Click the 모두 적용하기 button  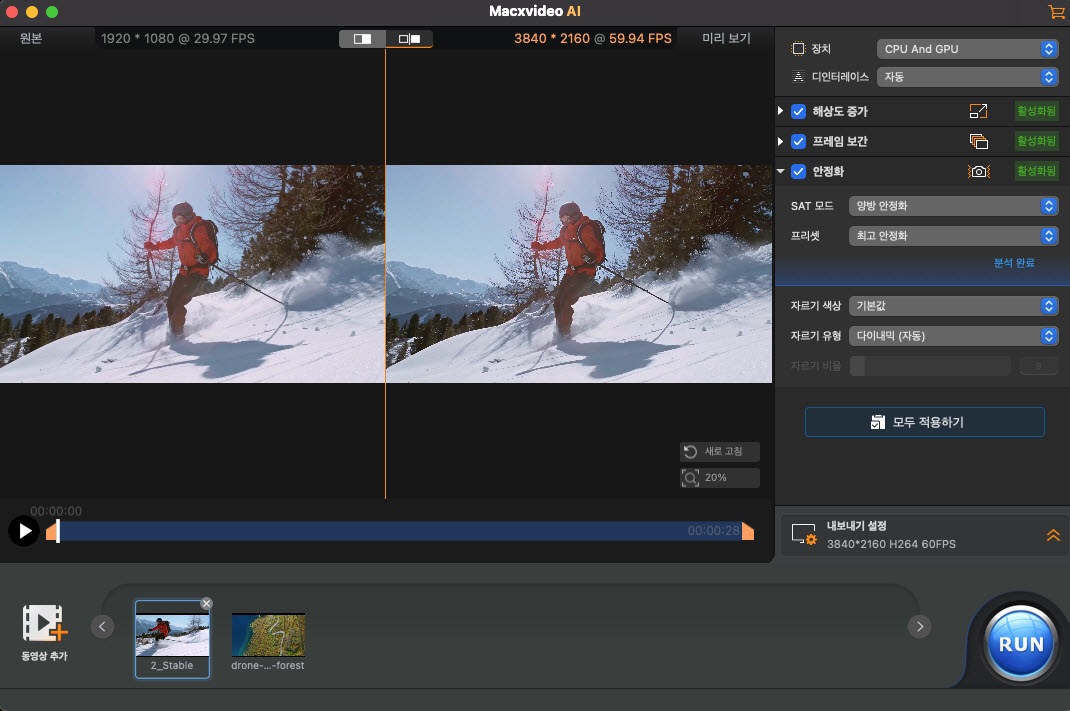click(x=924, y=422)
